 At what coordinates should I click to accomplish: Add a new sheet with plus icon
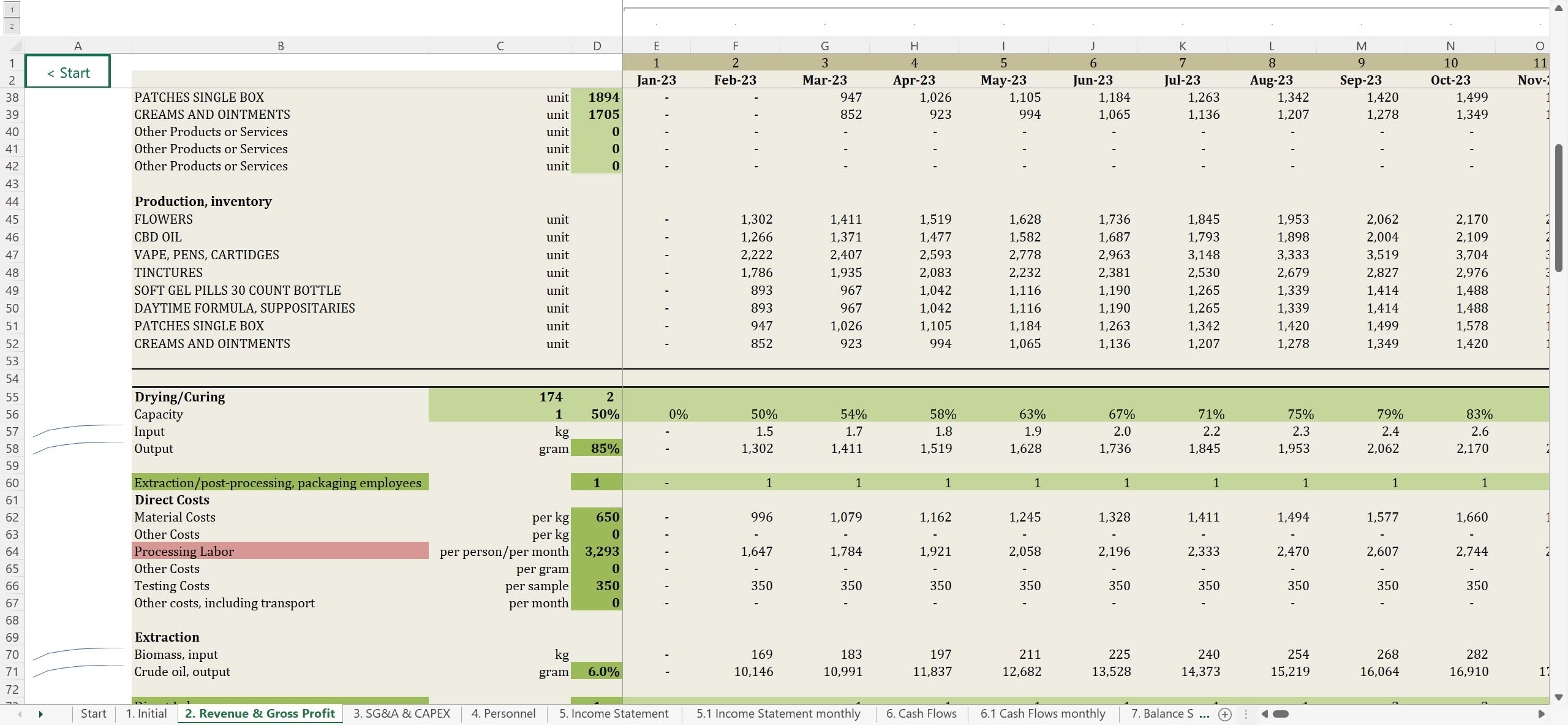[x=1225, y=714]
